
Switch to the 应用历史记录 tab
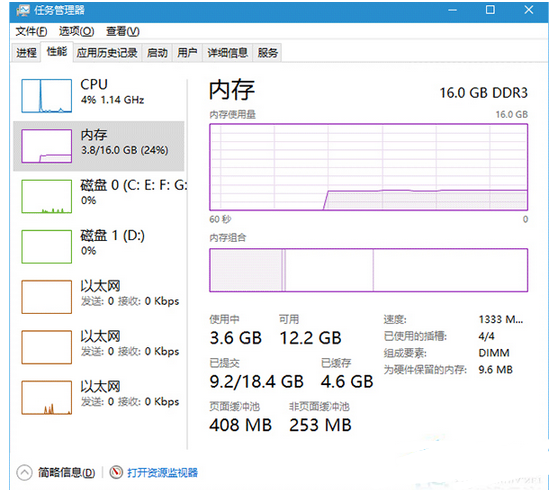pyautogui.click(x=107, y=53)
